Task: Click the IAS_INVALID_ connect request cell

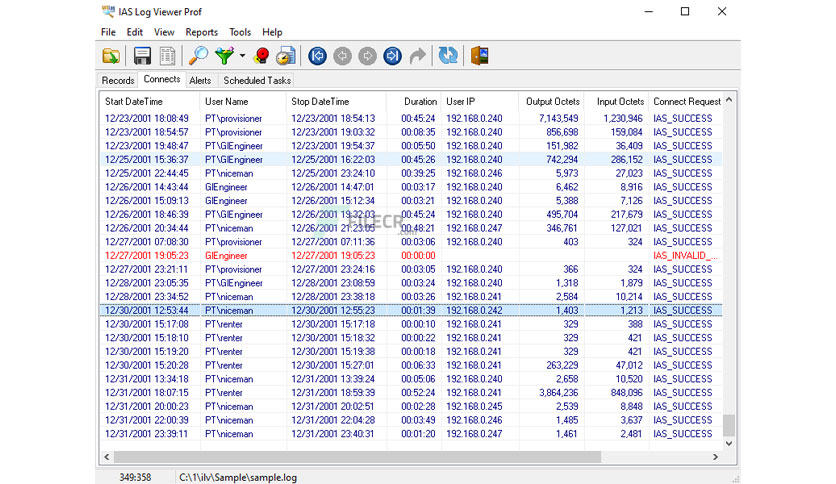Action: [685, 255]
